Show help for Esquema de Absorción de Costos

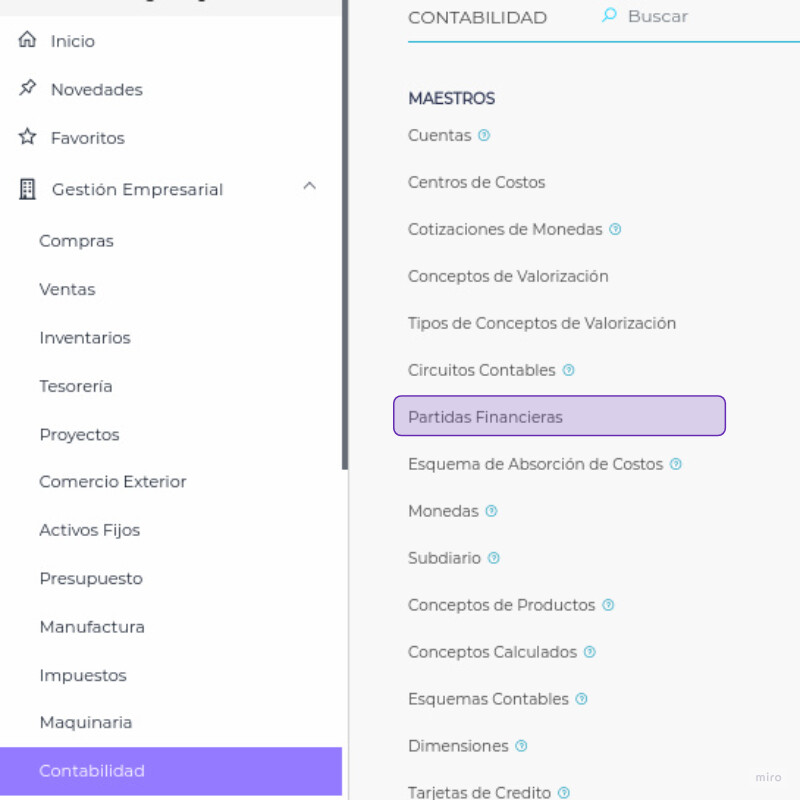(x=676, y=464)
